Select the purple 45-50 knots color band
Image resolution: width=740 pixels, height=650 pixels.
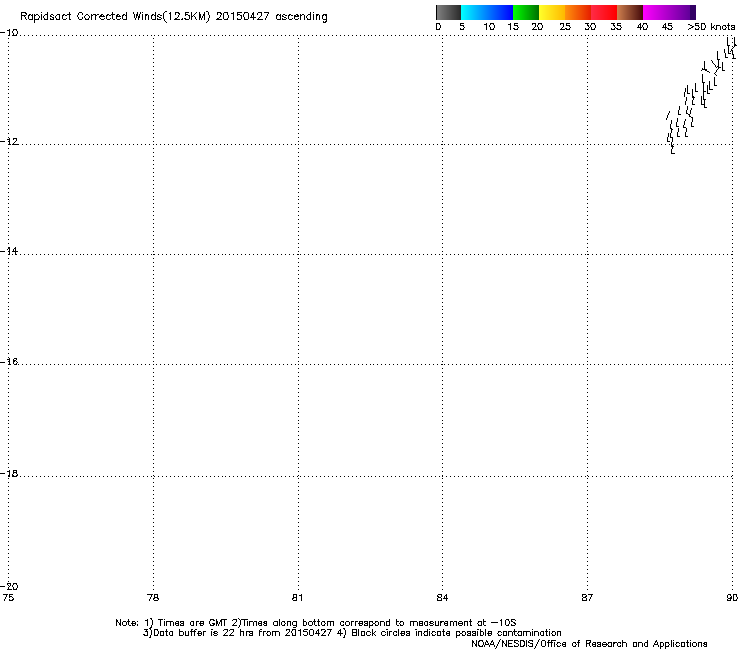pos(682,12)
